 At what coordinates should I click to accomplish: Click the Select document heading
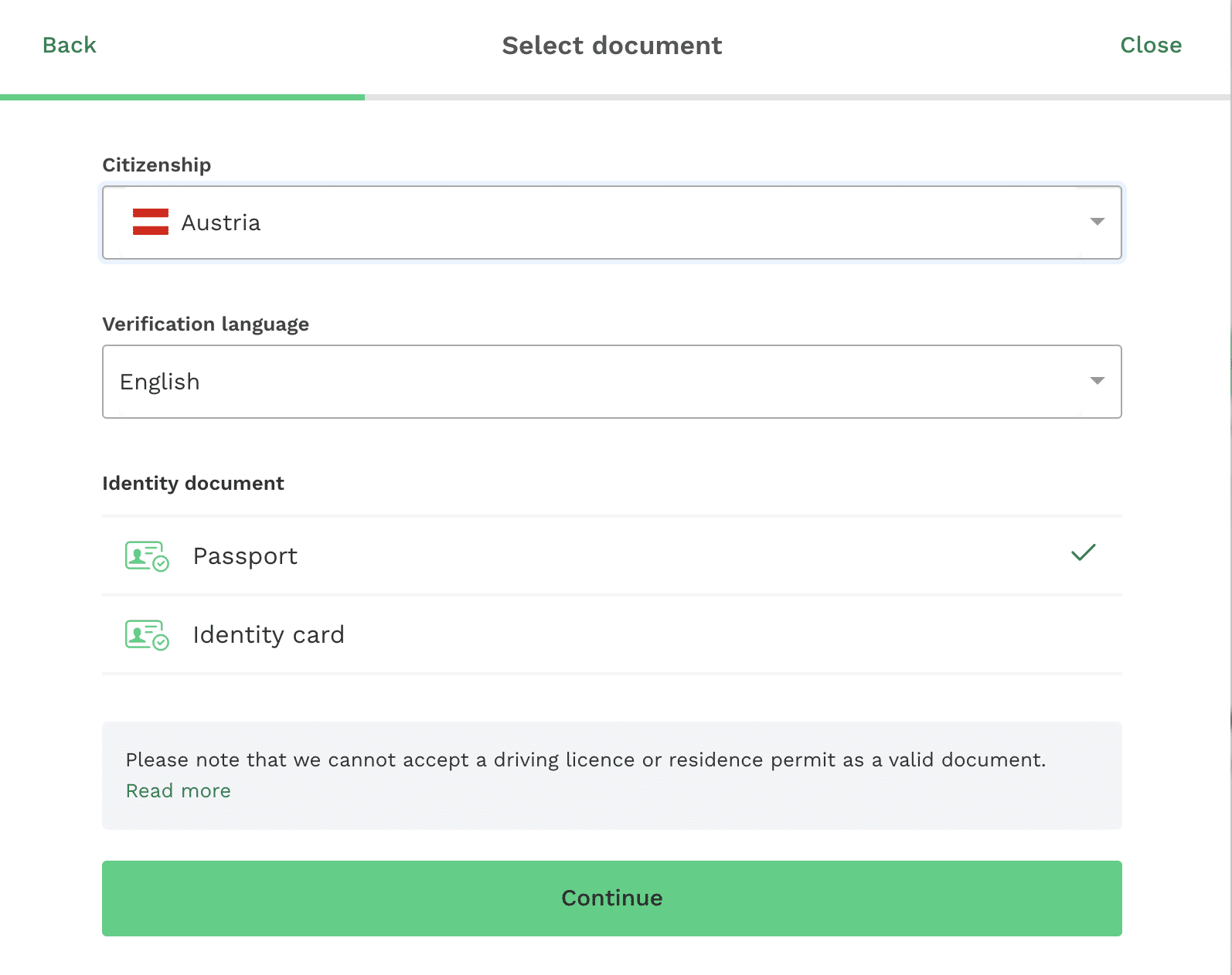pos(612,46)
